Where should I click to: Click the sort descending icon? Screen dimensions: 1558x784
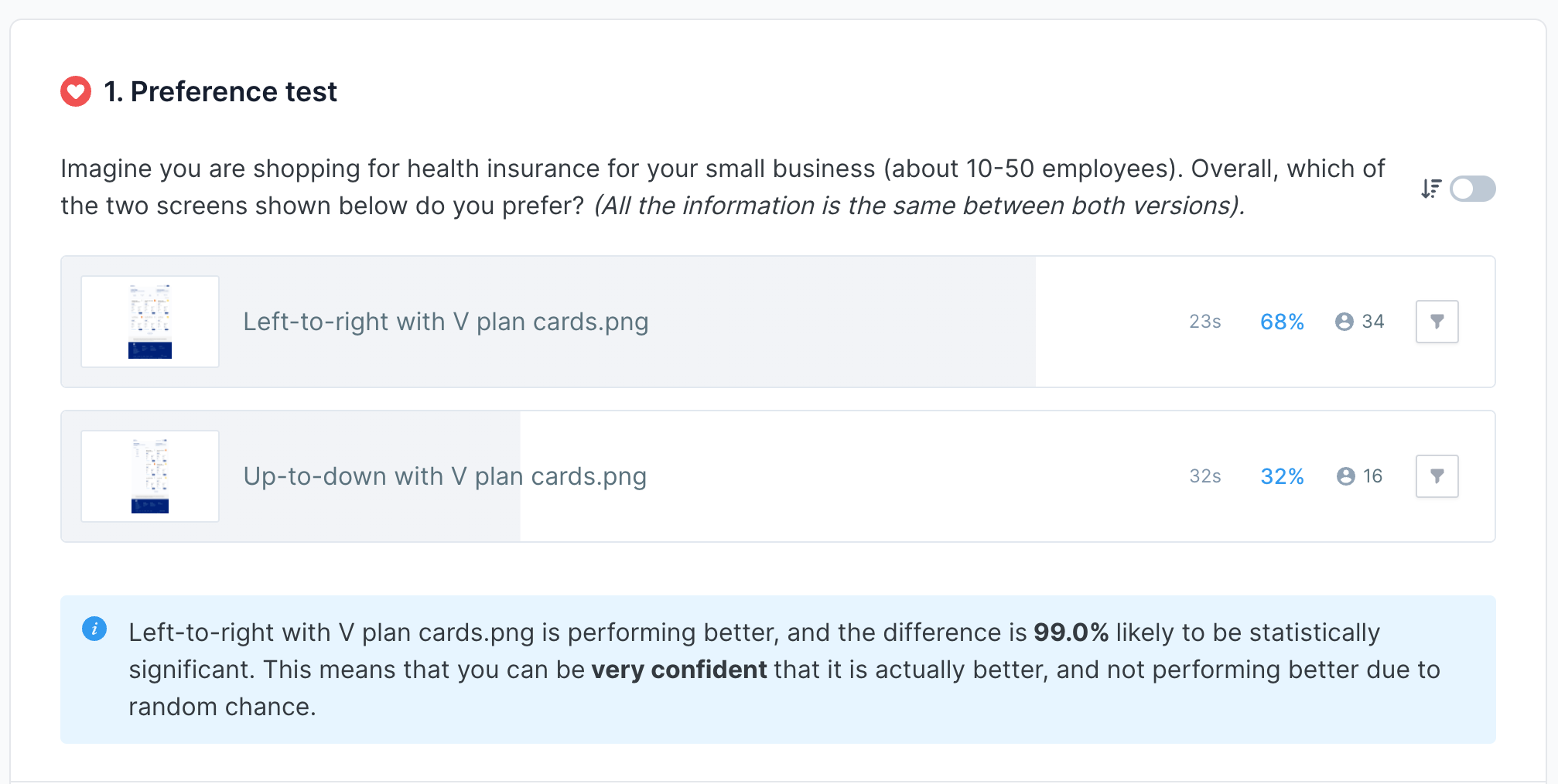coord(1430,189)
